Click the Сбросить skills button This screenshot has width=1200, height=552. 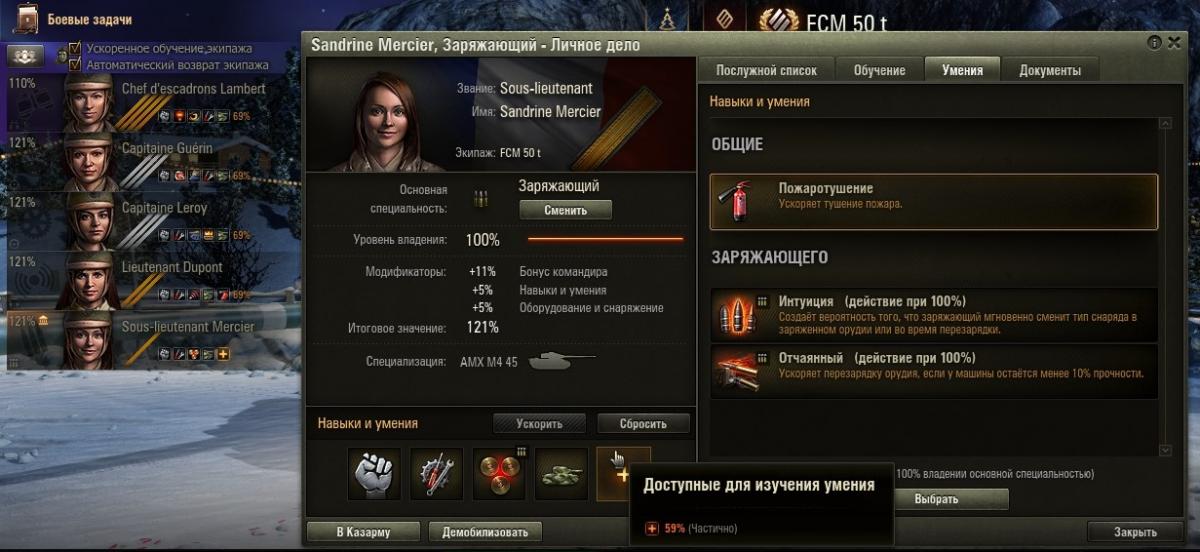coord(644,423)
